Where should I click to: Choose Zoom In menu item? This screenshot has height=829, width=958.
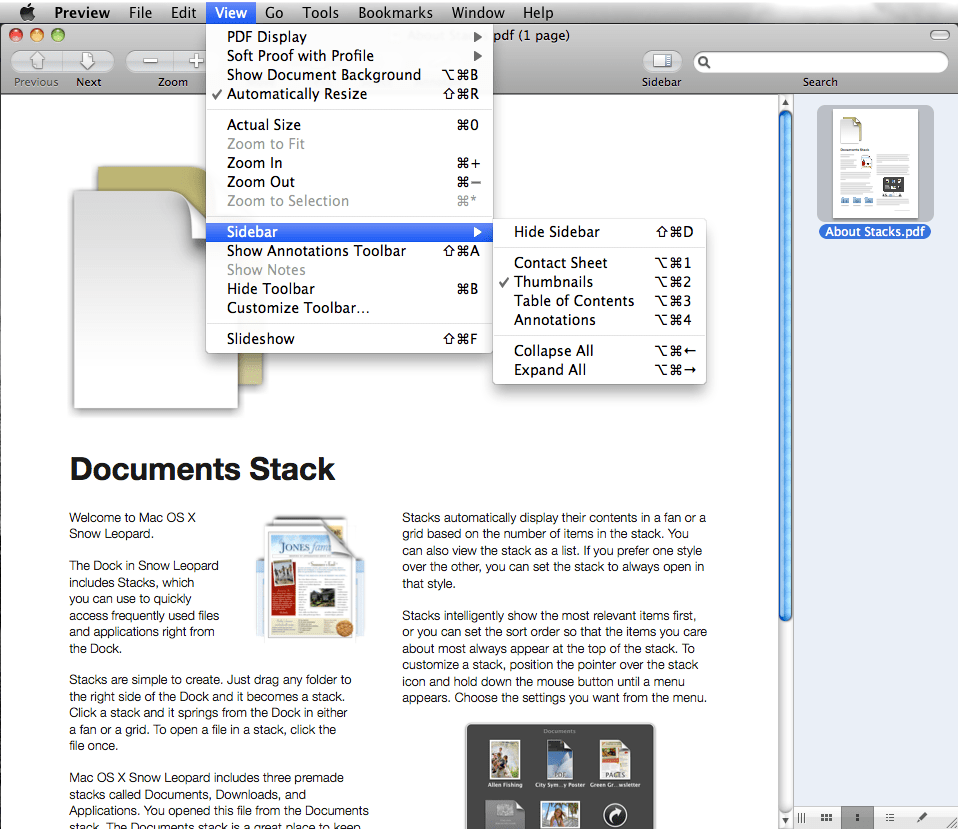[349, 163]
